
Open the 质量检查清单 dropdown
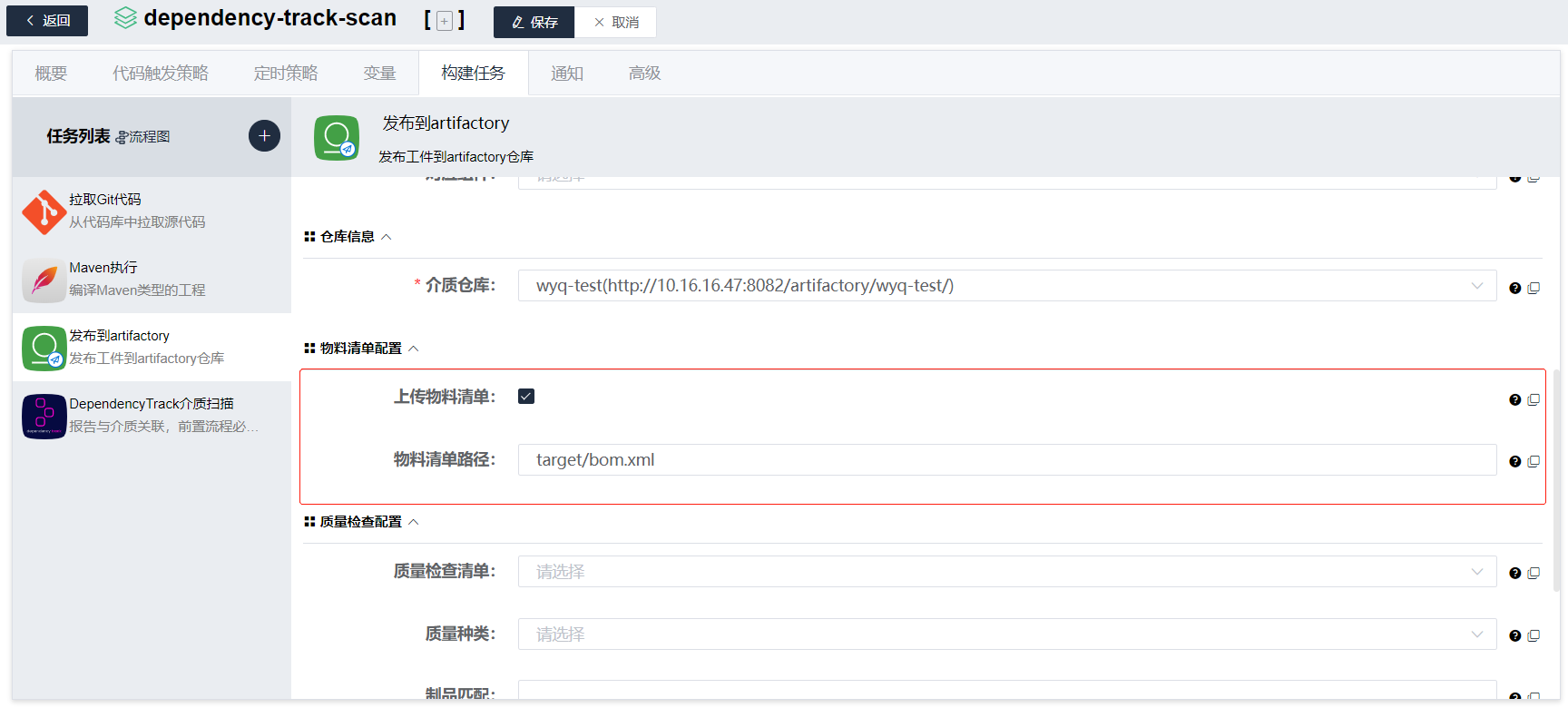[x=1007, y=571]
